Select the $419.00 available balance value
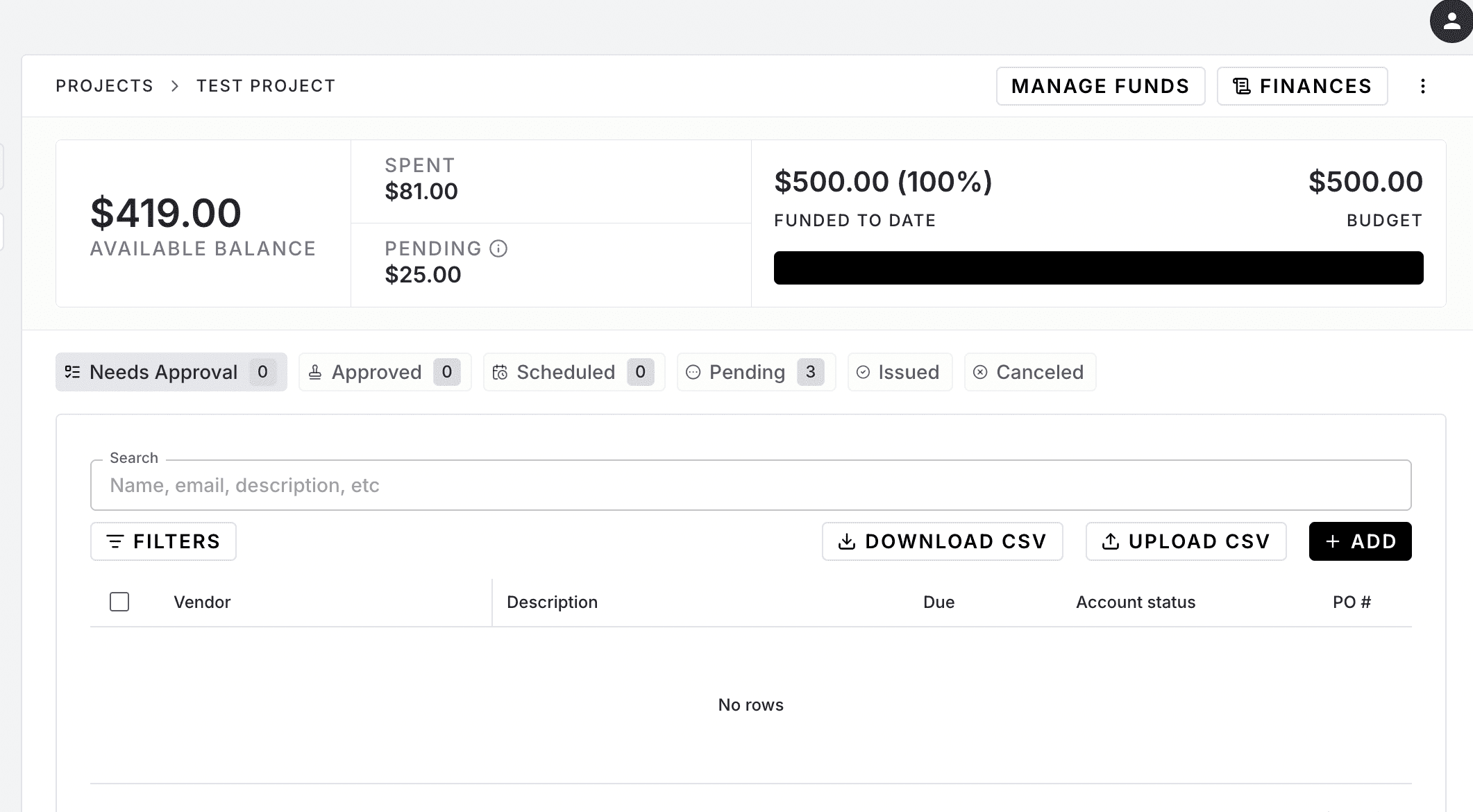 (166, 213)
